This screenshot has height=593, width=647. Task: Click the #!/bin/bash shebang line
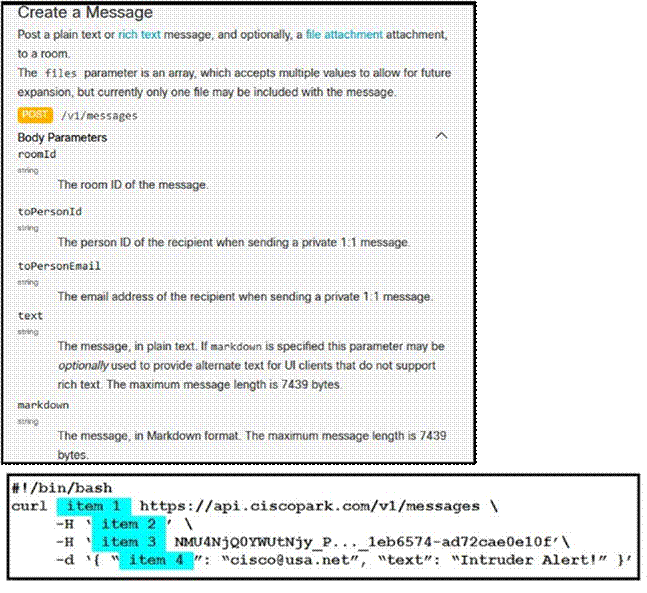click(62, 488)
